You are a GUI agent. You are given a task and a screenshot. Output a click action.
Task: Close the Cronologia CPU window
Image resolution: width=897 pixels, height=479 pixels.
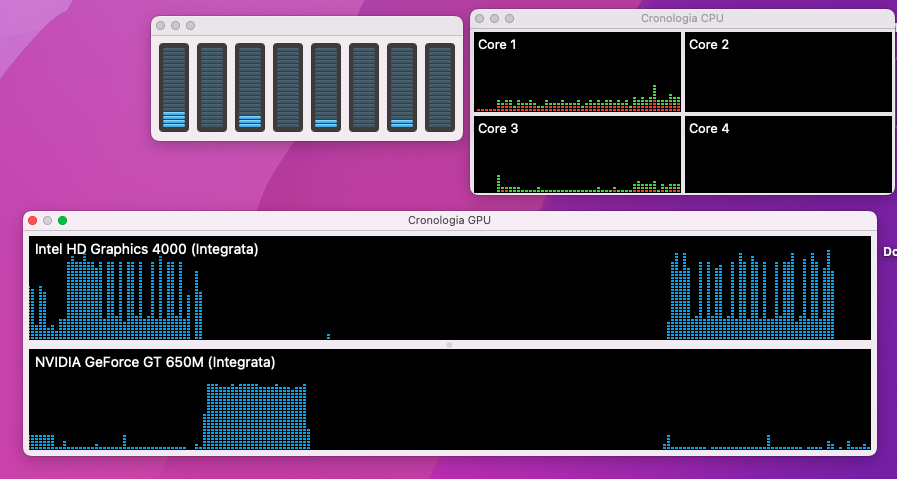(x=479, y=18)
